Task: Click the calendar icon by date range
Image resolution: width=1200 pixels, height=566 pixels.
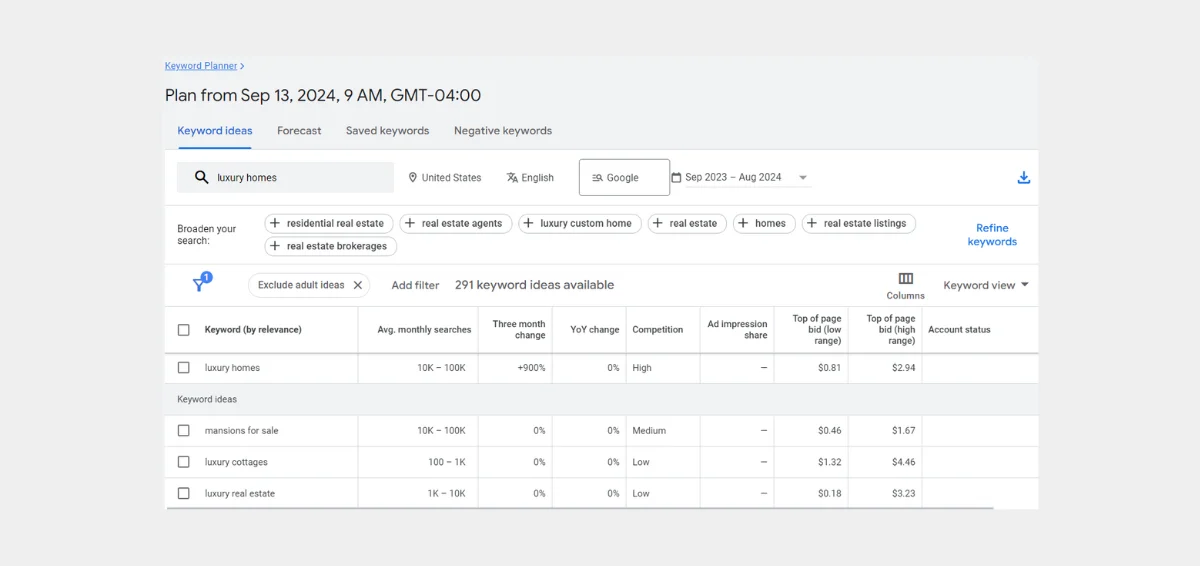Action: (x=676, y=177)
